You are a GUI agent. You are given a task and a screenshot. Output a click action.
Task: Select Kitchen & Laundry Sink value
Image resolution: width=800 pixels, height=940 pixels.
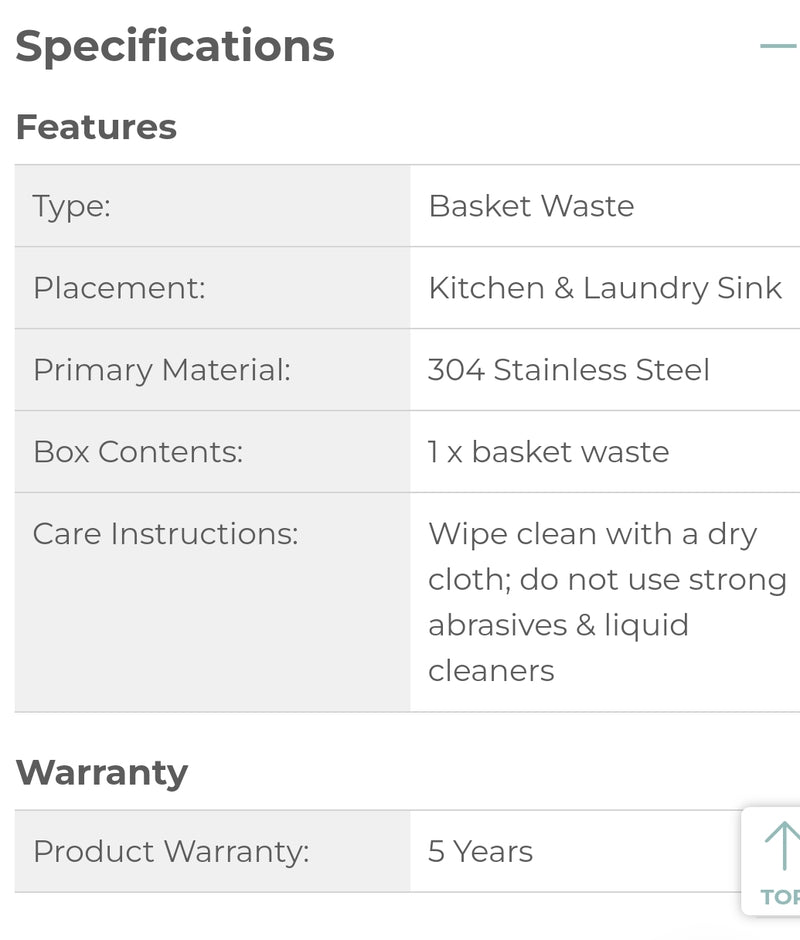pos(604,288)
